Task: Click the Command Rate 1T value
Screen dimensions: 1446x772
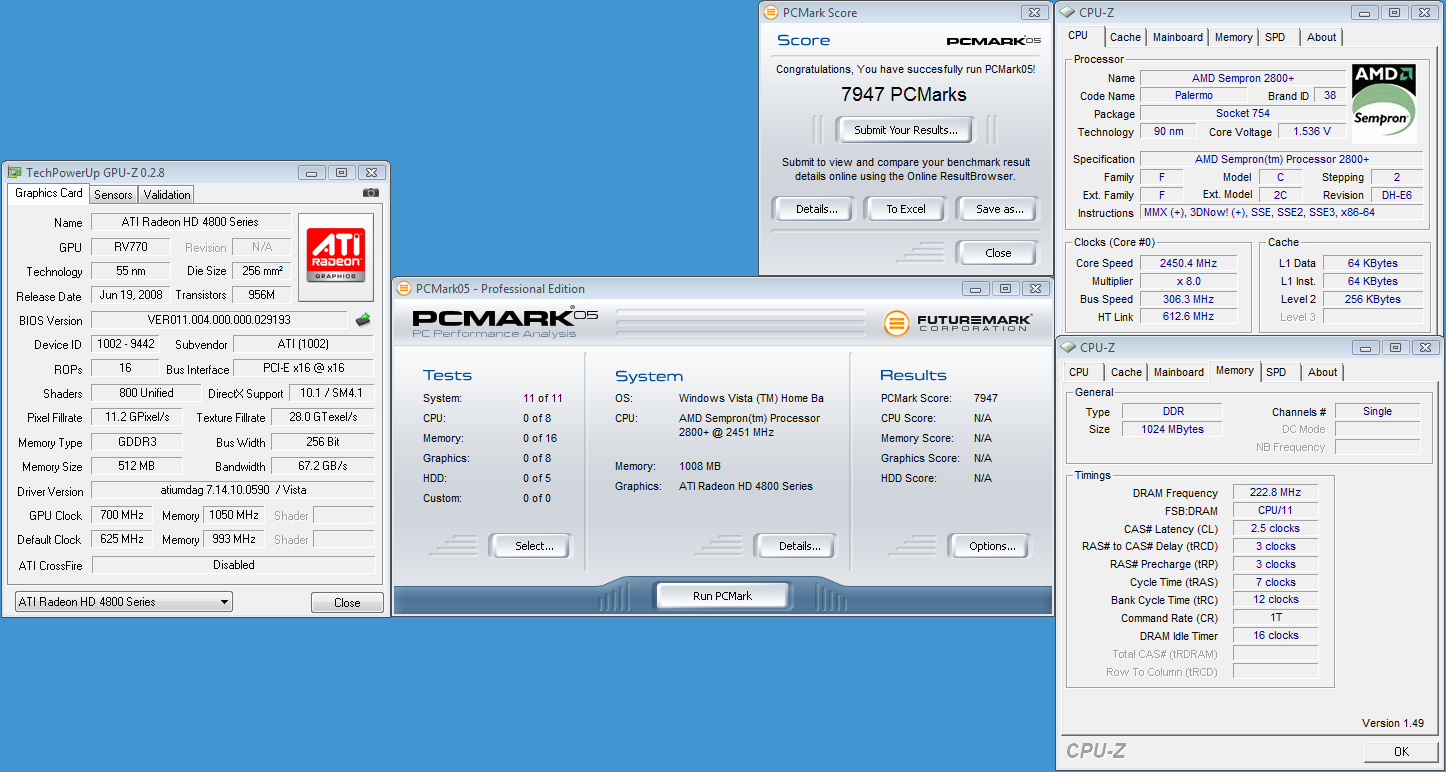Action: pyautogui.click(x=1275, y=618)
